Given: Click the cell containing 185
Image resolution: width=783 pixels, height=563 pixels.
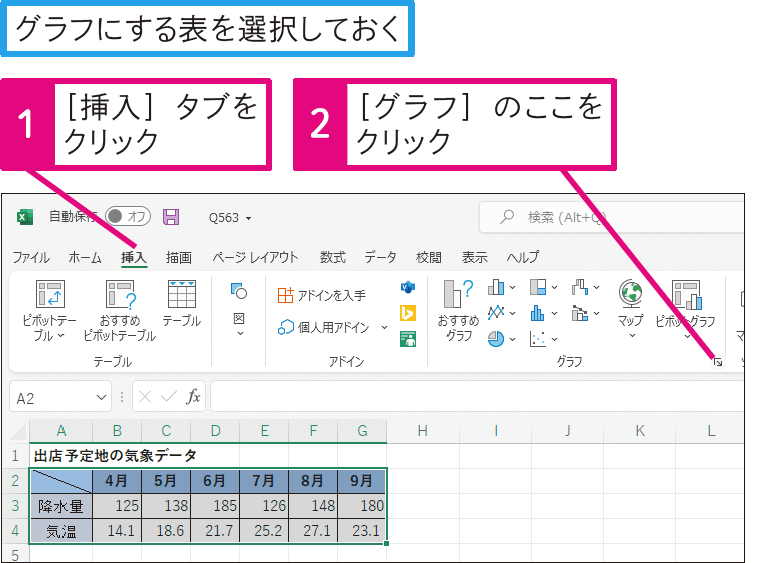Looking at the screenshot, I should click(215, 506).
